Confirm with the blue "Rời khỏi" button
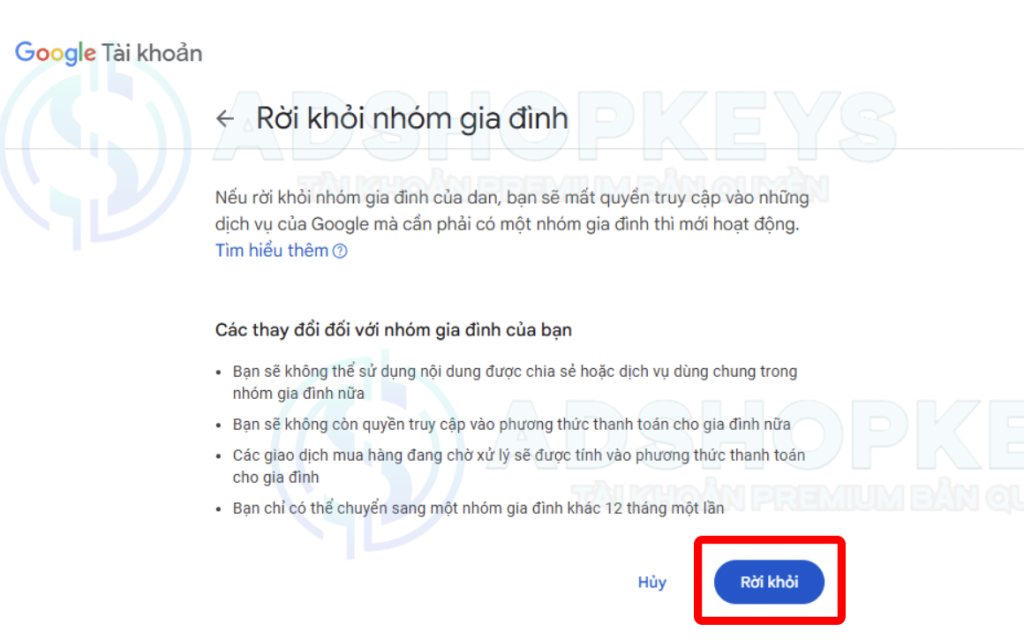The image size is (1024, 639). point(769,582)
